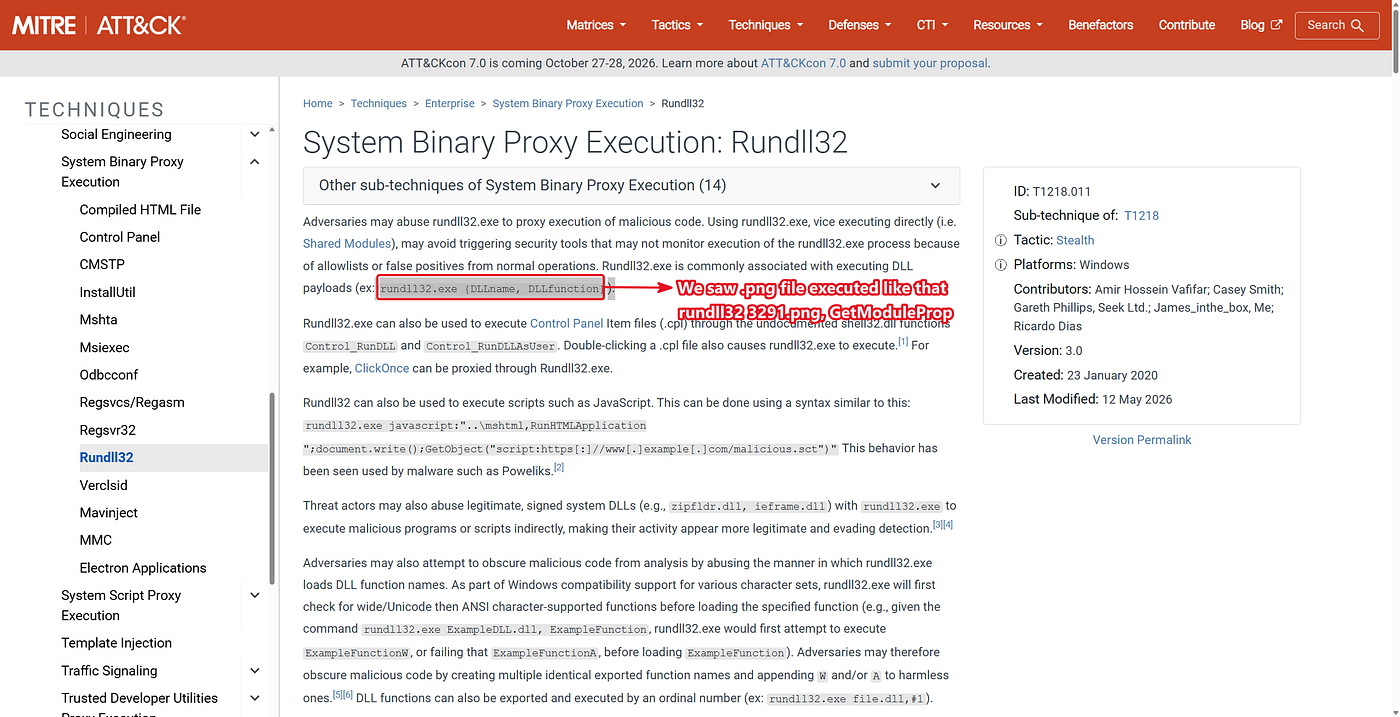Go to the Home breadcrumb
1400x717 pixels.
coord(318,103)
